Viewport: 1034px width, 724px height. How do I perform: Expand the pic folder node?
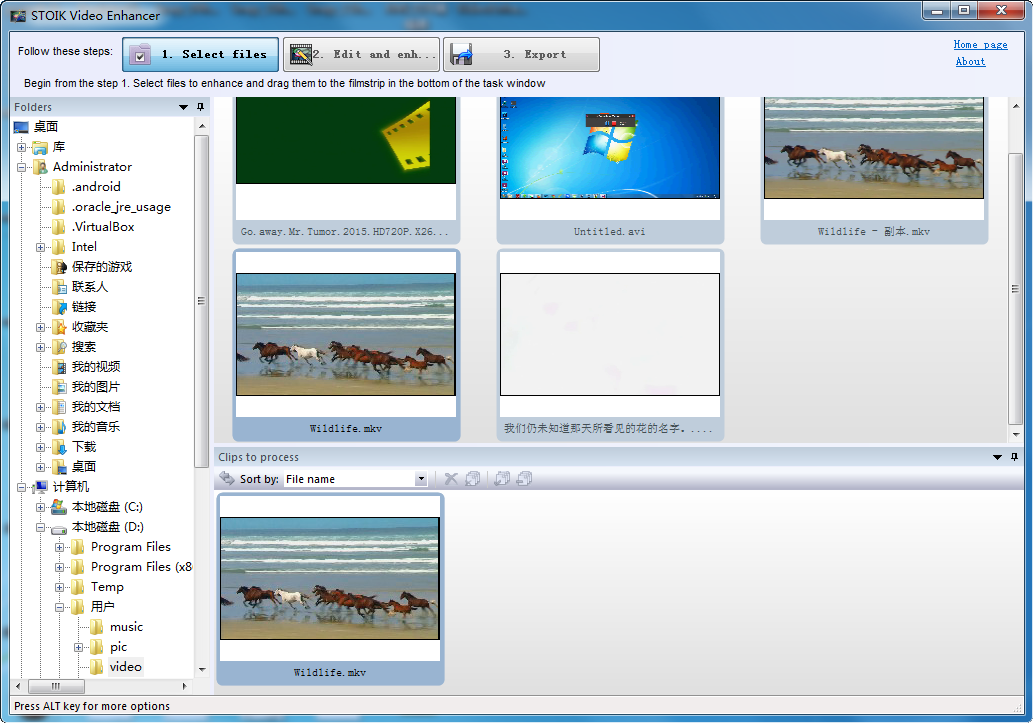(79, 647)
